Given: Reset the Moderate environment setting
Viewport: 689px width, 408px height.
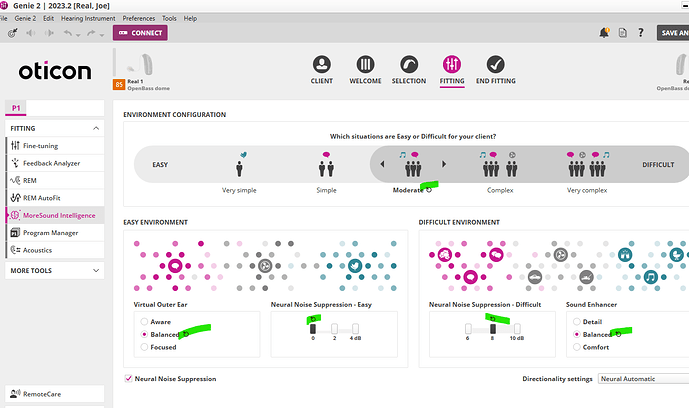Looking at the screenshot, I should (x=429, y=190).
